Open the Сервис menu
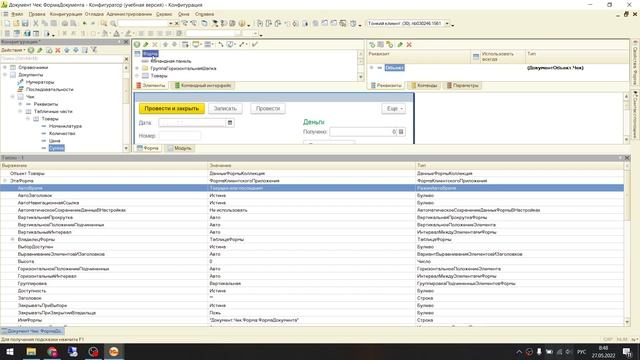The width and height of the screenshot is (640, 360). pyautogui.click(x=164, y=14)
